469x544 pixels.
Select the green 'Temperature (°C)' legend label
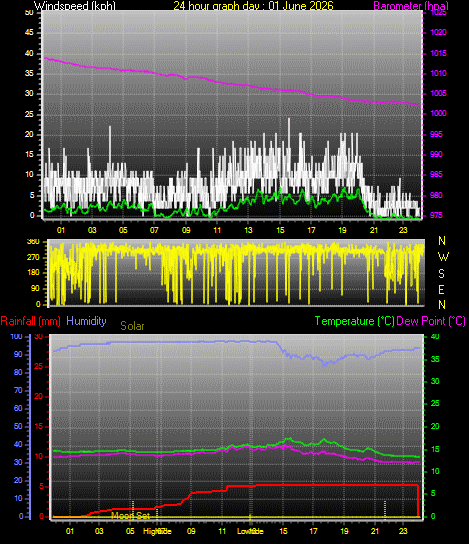point(355,321)
